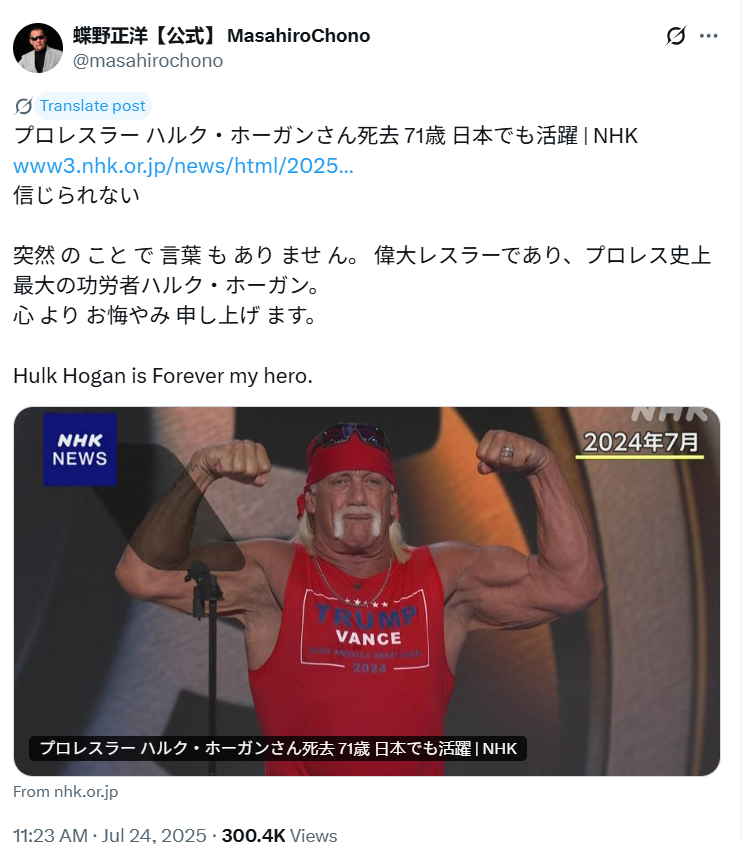Click the Grok icon beside Translate post

coord(23,106)
